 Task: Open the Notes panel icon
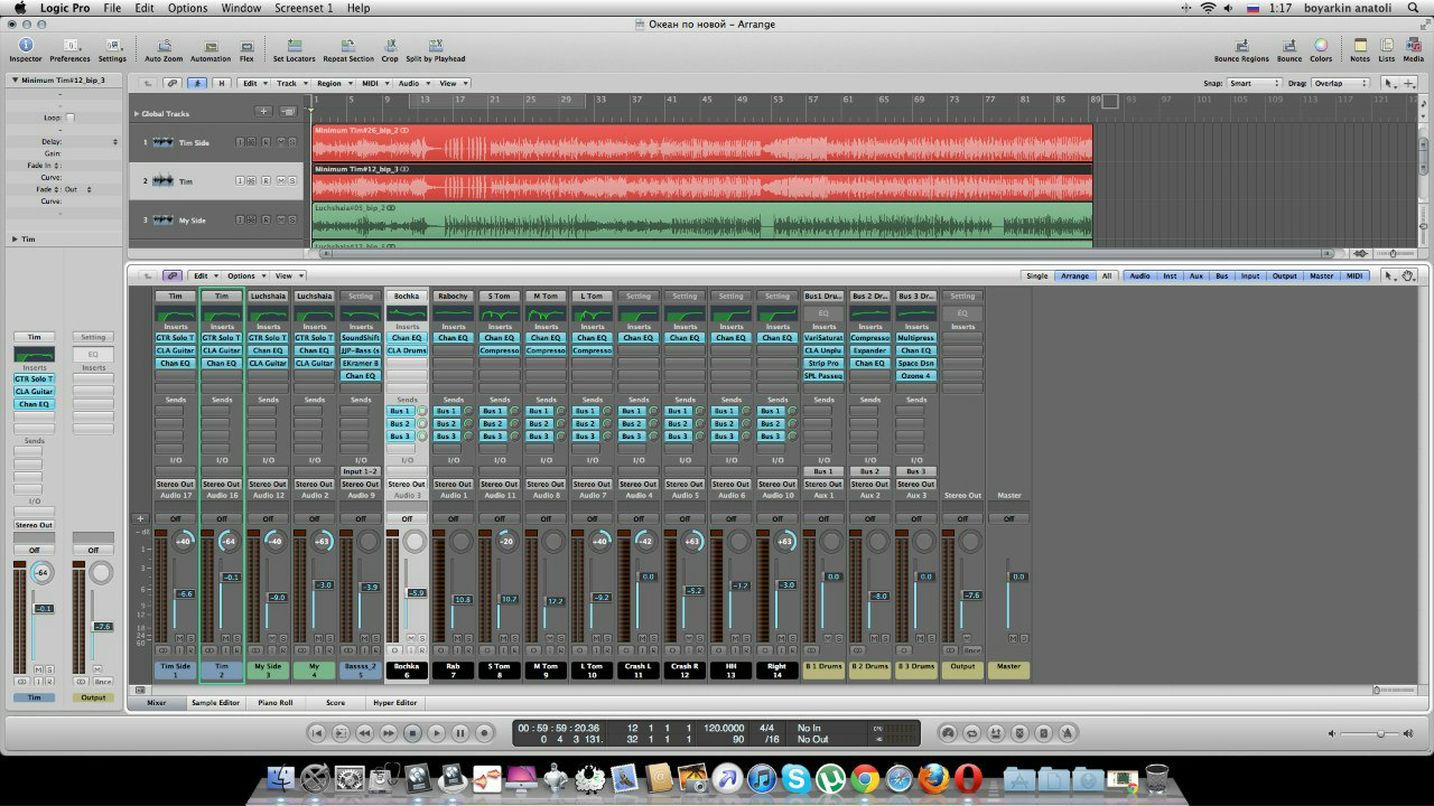coord(1360,46)
